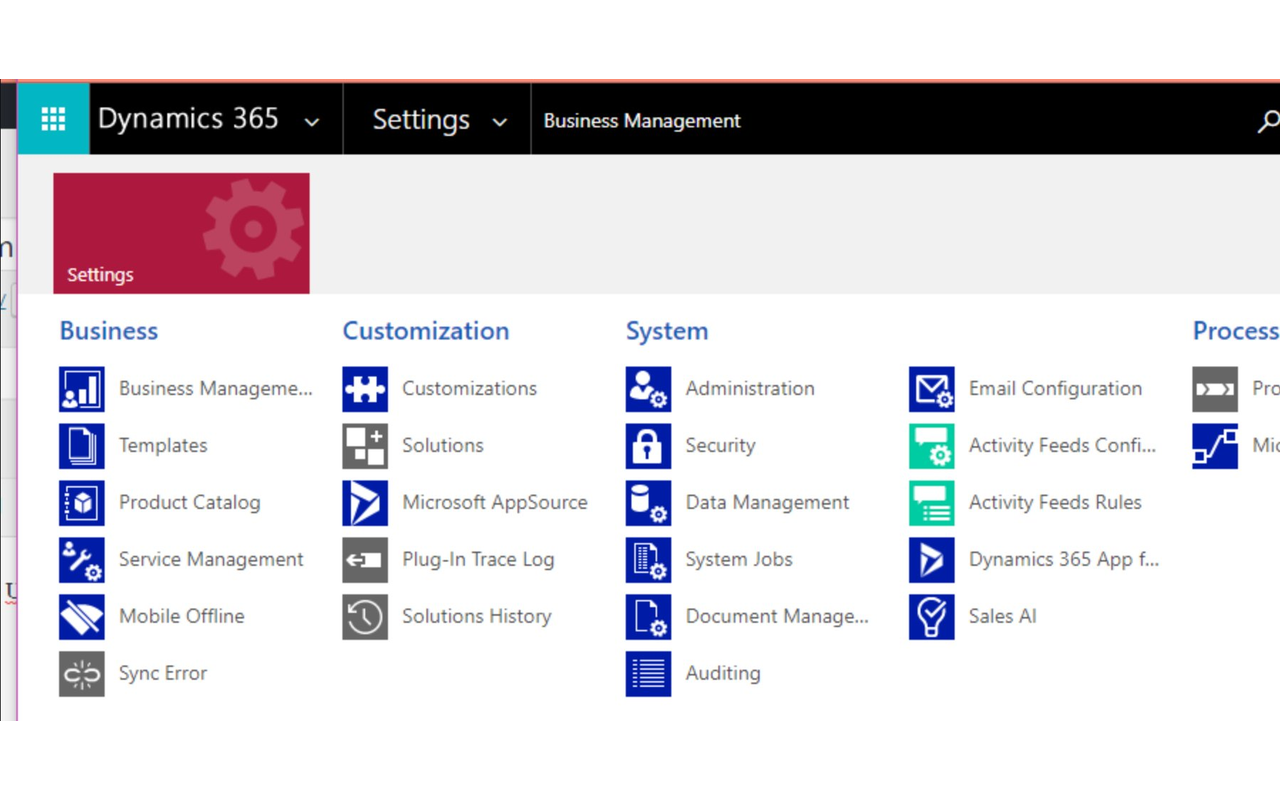Click the System section heading
Screen dimensions: 1280x800
point(667,331)
